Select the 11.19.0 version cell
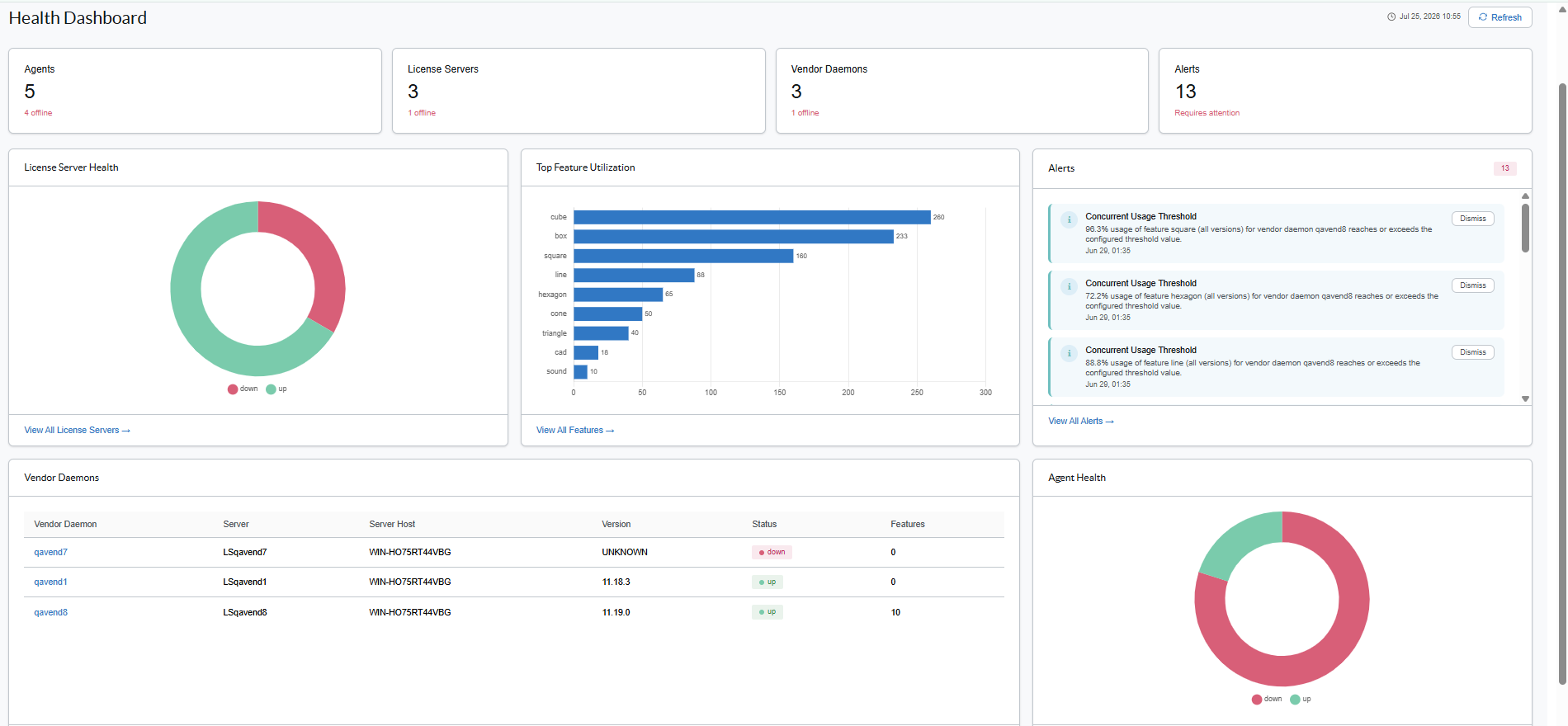The width and height of the screenshot is (1568, 726). click(x=616, y=613)
